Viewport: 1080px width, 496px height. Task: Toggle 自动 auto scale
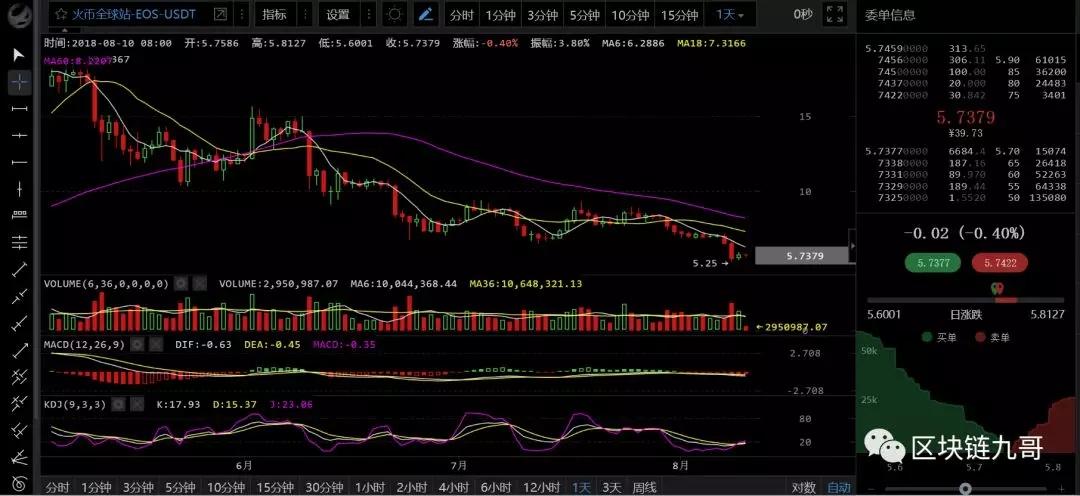tap(838, 488)
